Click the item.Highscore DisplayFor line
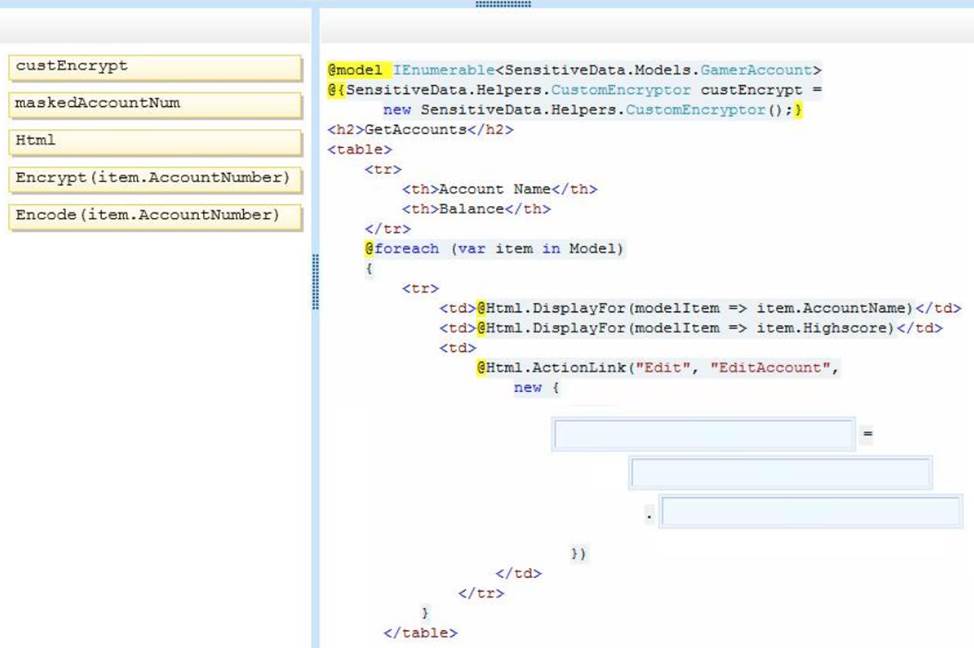The width and height of the screenshot is (974, 648). (691, 328)
